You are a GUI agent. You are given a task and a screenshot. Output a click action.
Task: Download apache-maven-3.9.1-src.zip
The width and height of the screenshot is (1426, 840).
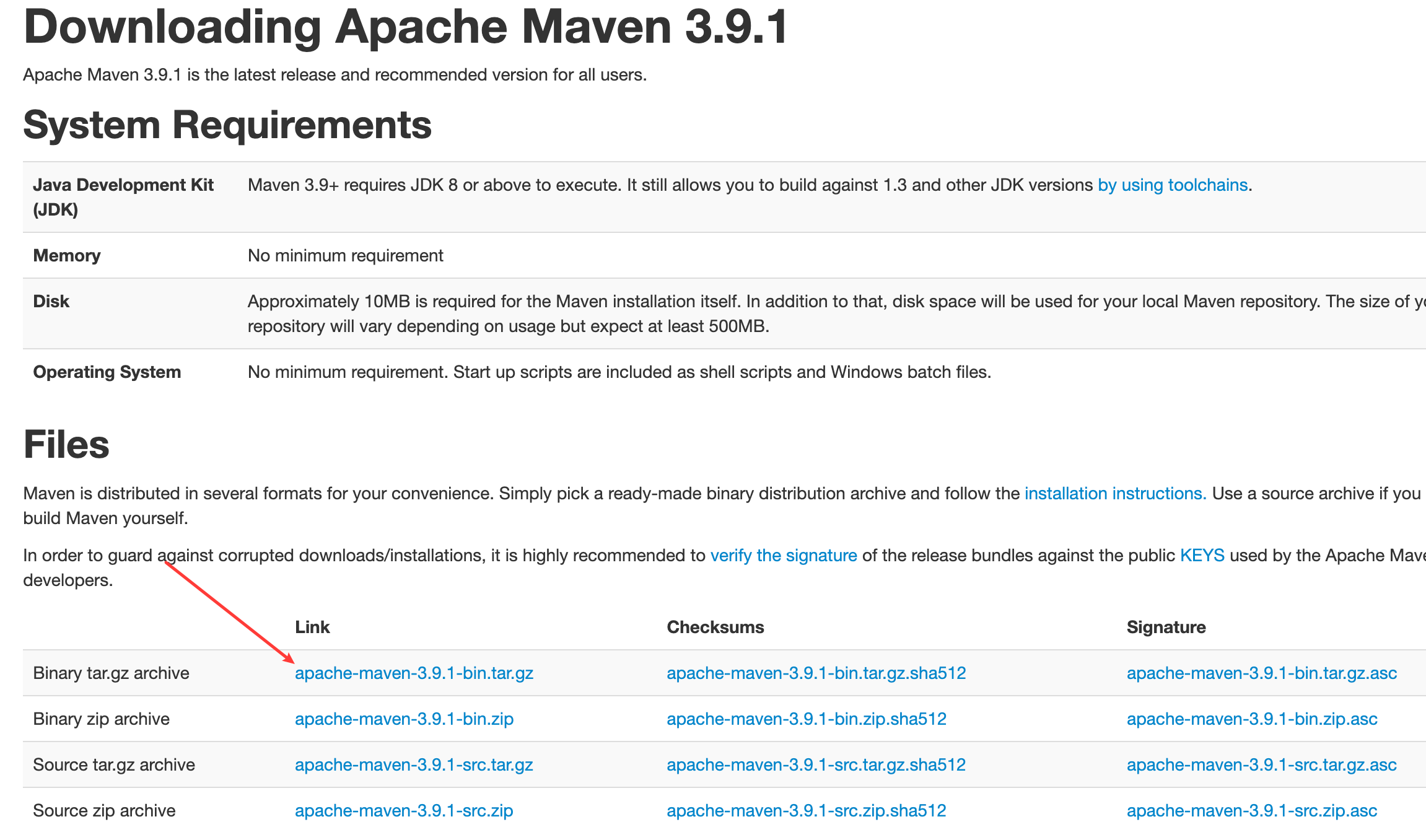(x=404, y=811)
